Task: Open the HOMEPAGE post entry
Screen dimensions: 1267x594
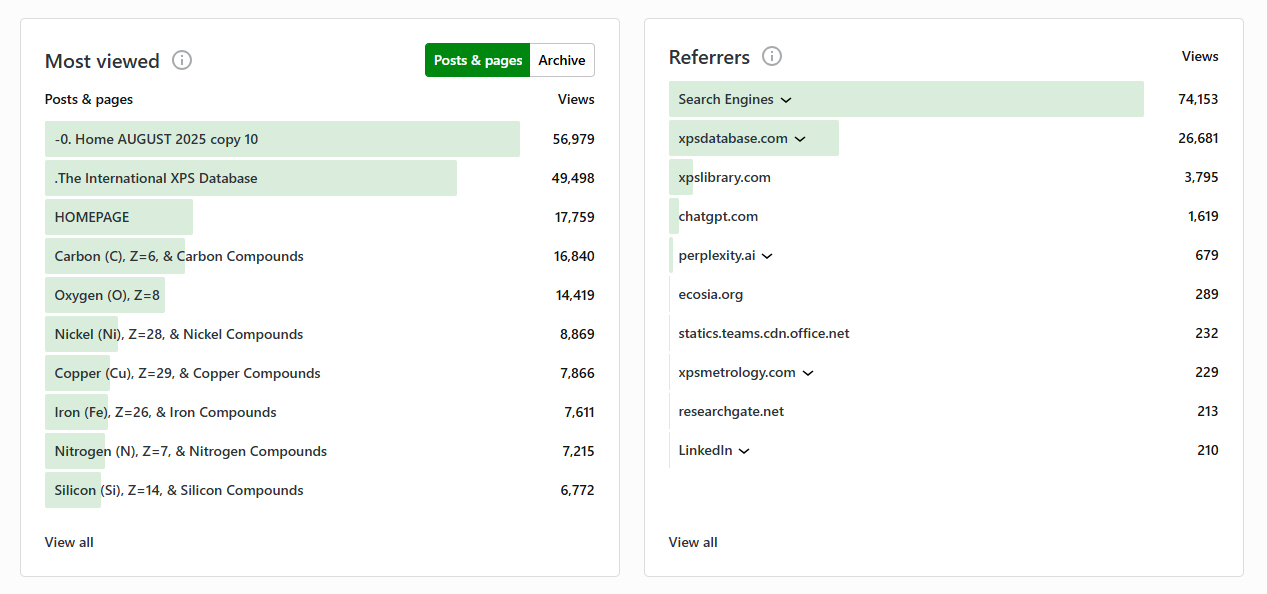Action: coord(92,217)
